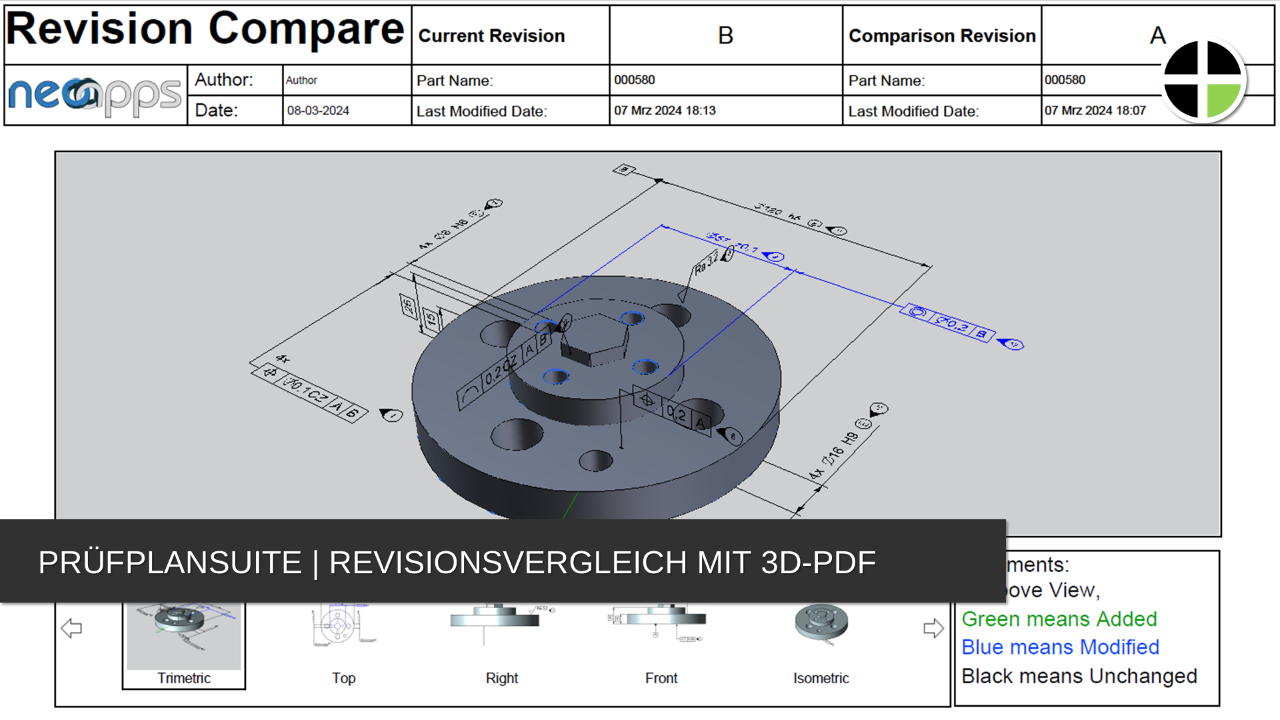
Task: Click the Current Revision label
Action: click(491, 36)
